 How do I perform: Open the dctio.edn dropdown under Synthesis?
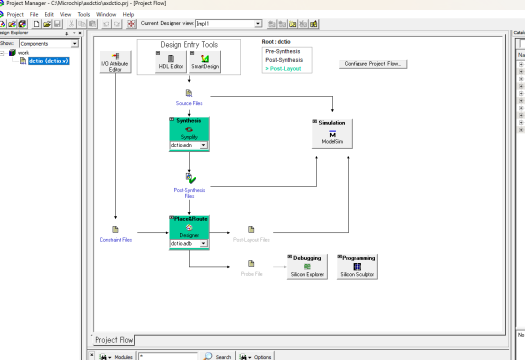click(203, 145)
